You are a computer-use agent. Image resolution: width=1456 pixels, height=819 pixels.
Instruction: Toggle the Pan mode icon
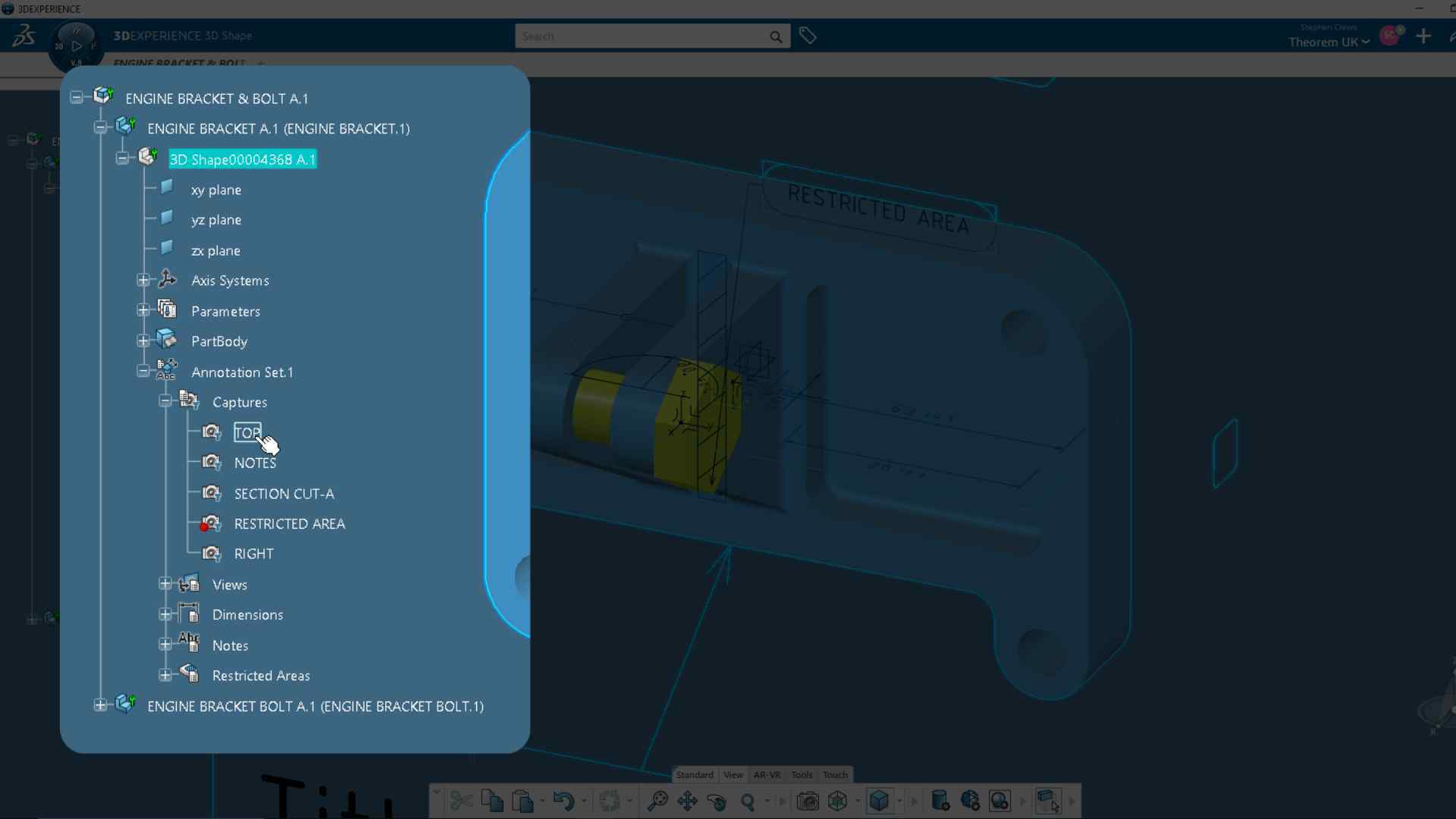686,801
